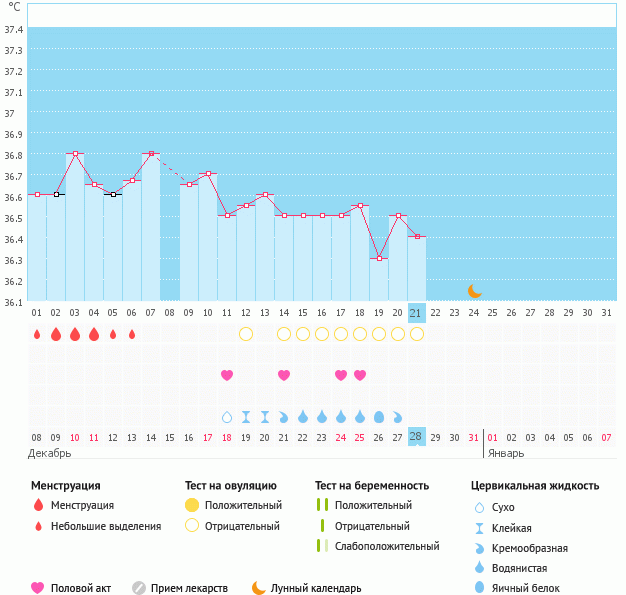Click the 'Прием лекарств' legend pill icon
This screenshot has width=626, height=595.
point(139,588)
